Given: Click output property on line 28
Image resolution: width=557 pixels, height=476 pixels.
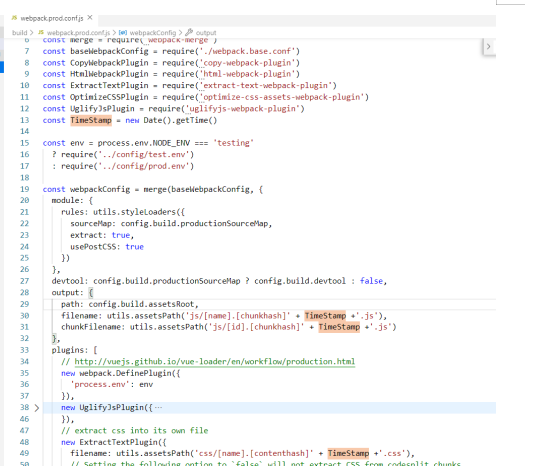Looking at the screenshot, I should pyautogui.click(x=65, y=293).
